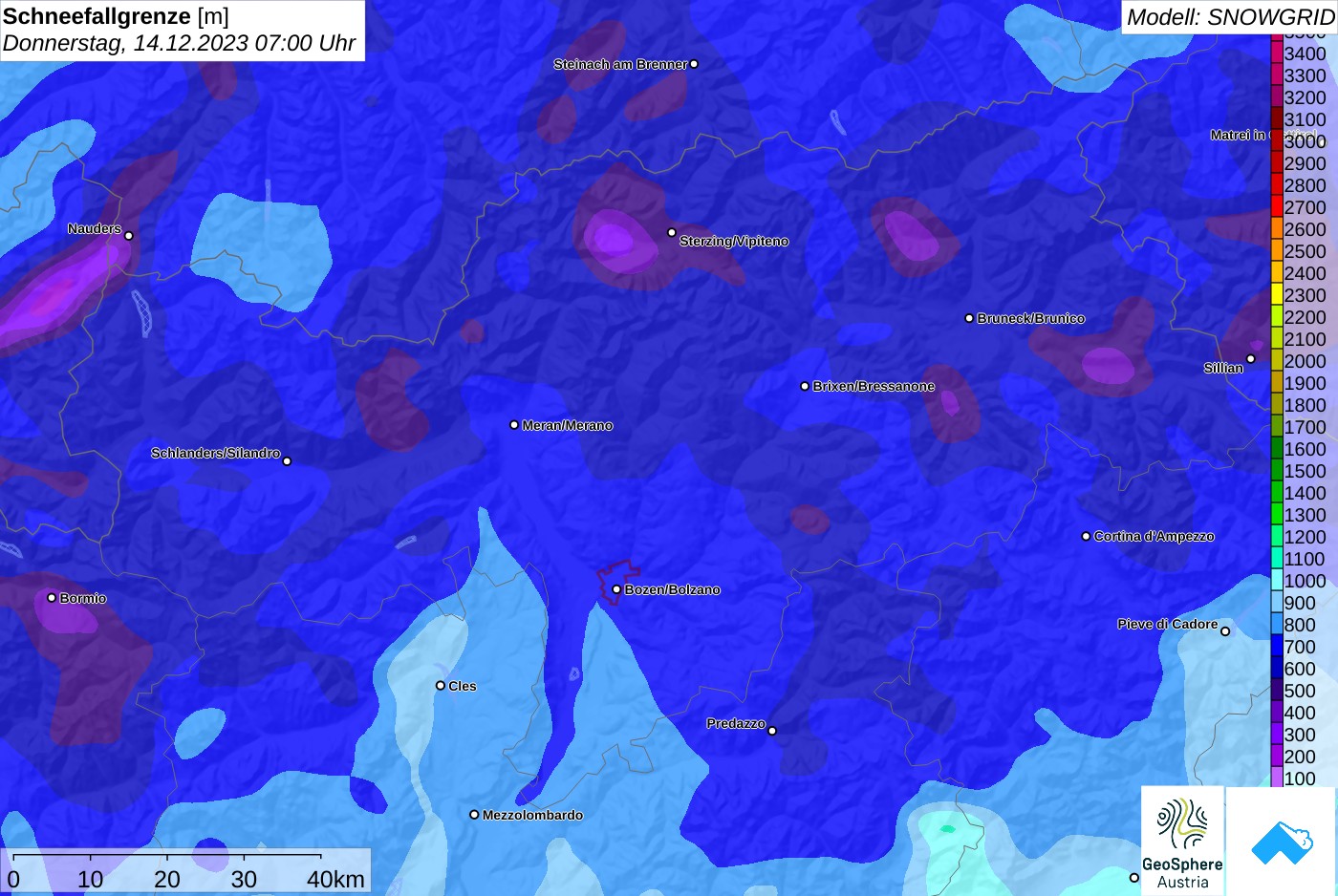Screen dimensions: 1338x896
Task: Click the legend value '3300'
Action: [x=1305, y=75]
